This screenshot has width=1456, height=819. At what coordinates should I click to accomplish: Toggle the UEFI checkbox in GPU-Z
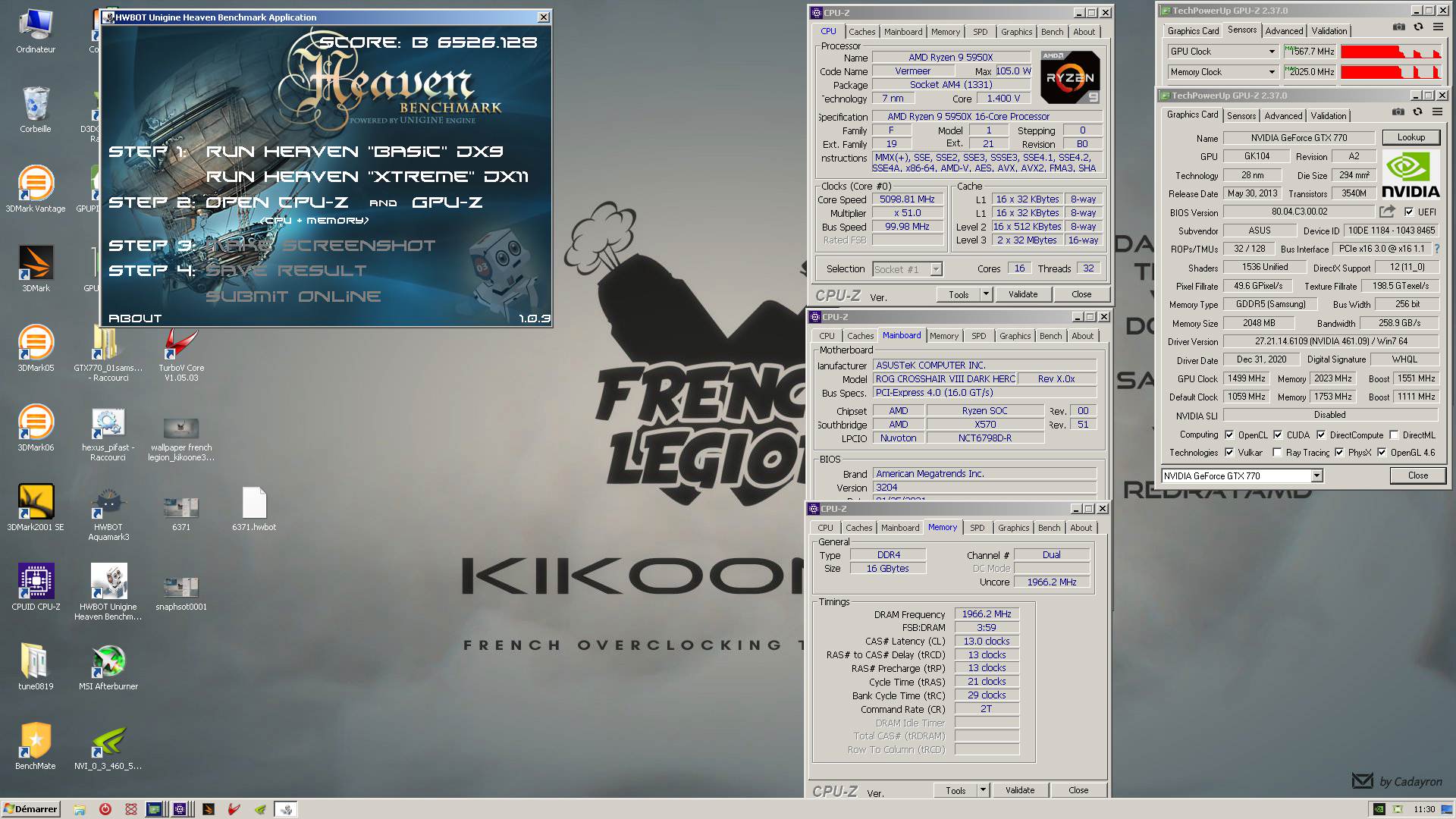tap(1409, 212)
